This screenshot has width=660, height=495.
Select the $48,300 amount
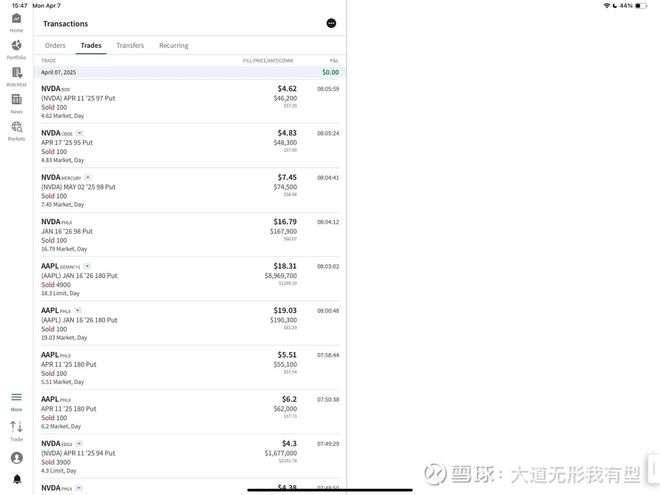point(285,143)
